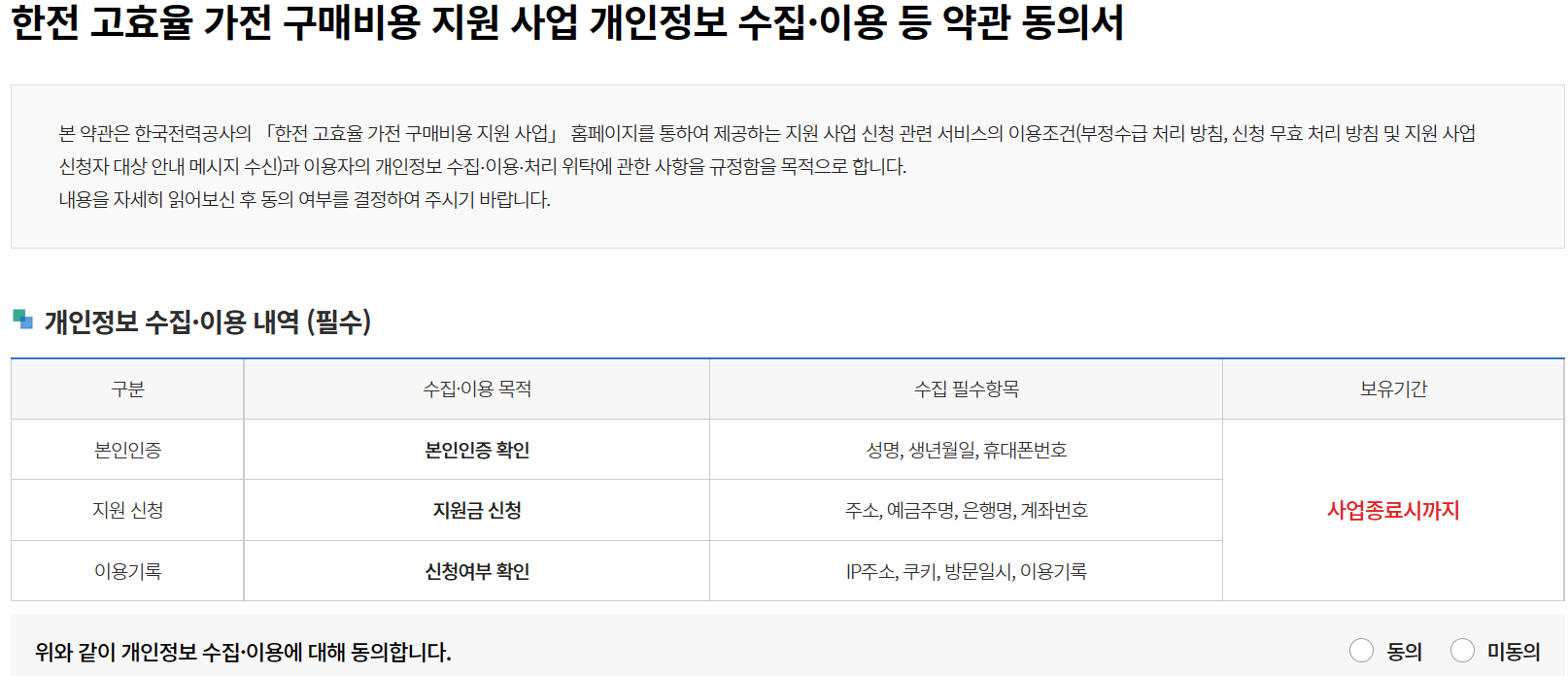Select the 미동의 radio button

pyautogui.click(x=1462, y=651)
